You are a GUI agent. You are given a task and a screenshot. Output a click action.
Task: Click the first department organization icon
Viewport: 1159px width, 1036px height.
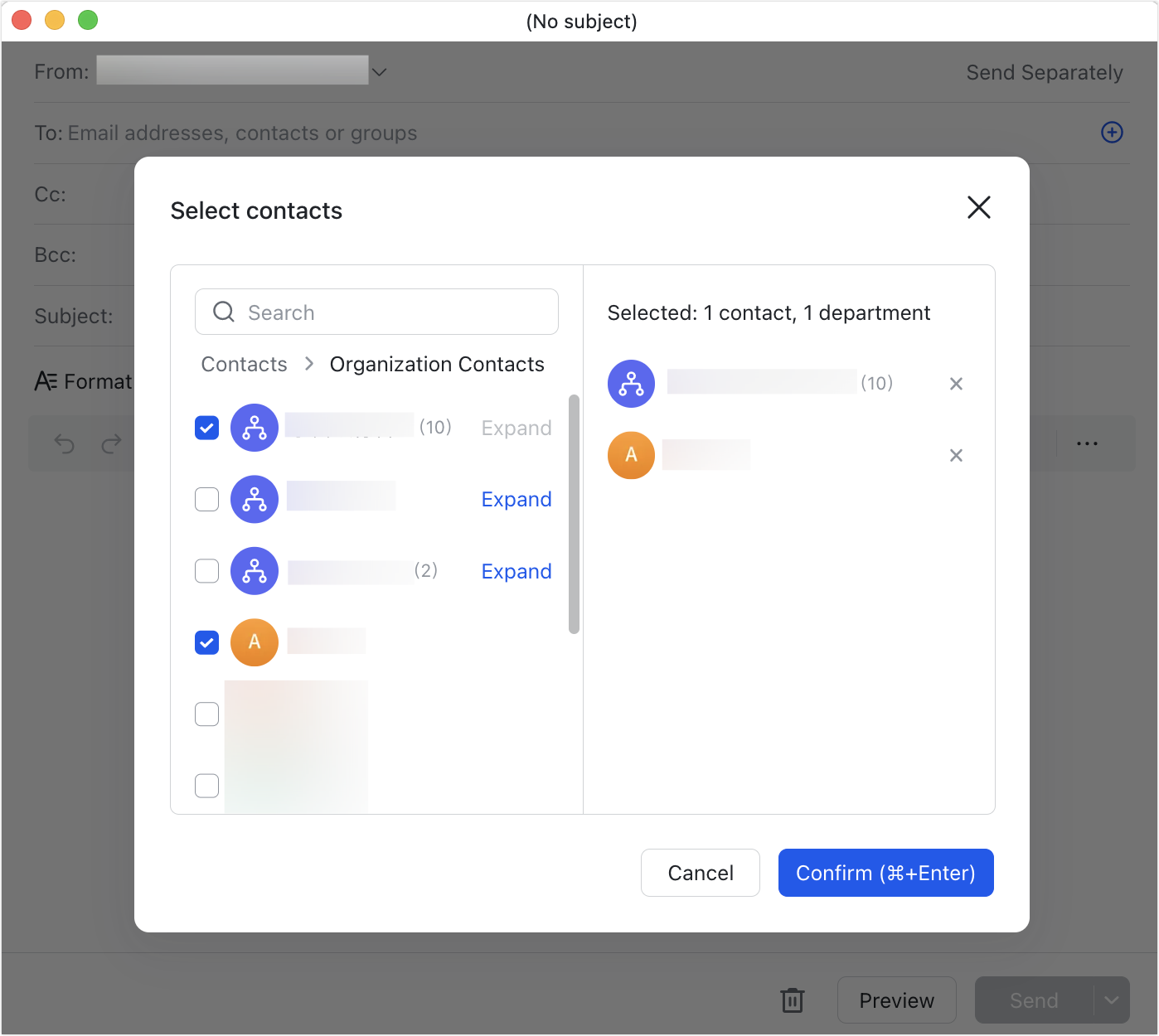[254, 428]
